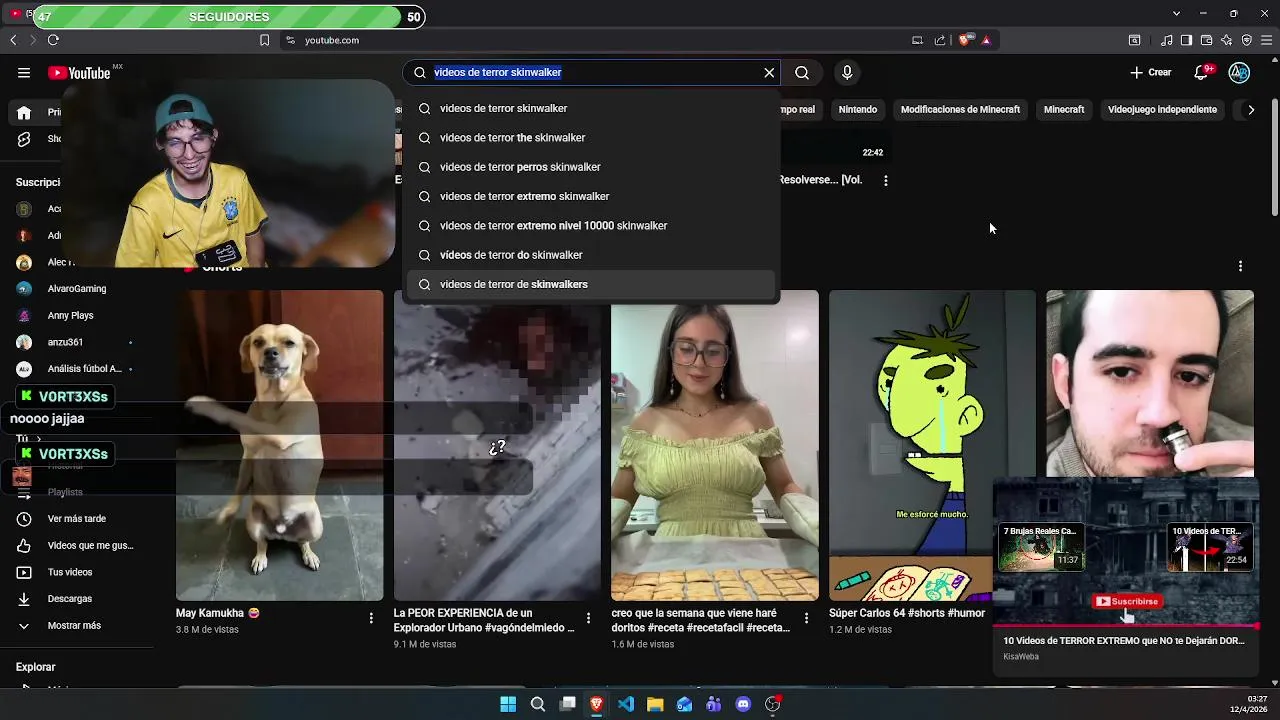The image size is (1280, 720).
Task: Reload the page in the browser
Action: (53, 40)
